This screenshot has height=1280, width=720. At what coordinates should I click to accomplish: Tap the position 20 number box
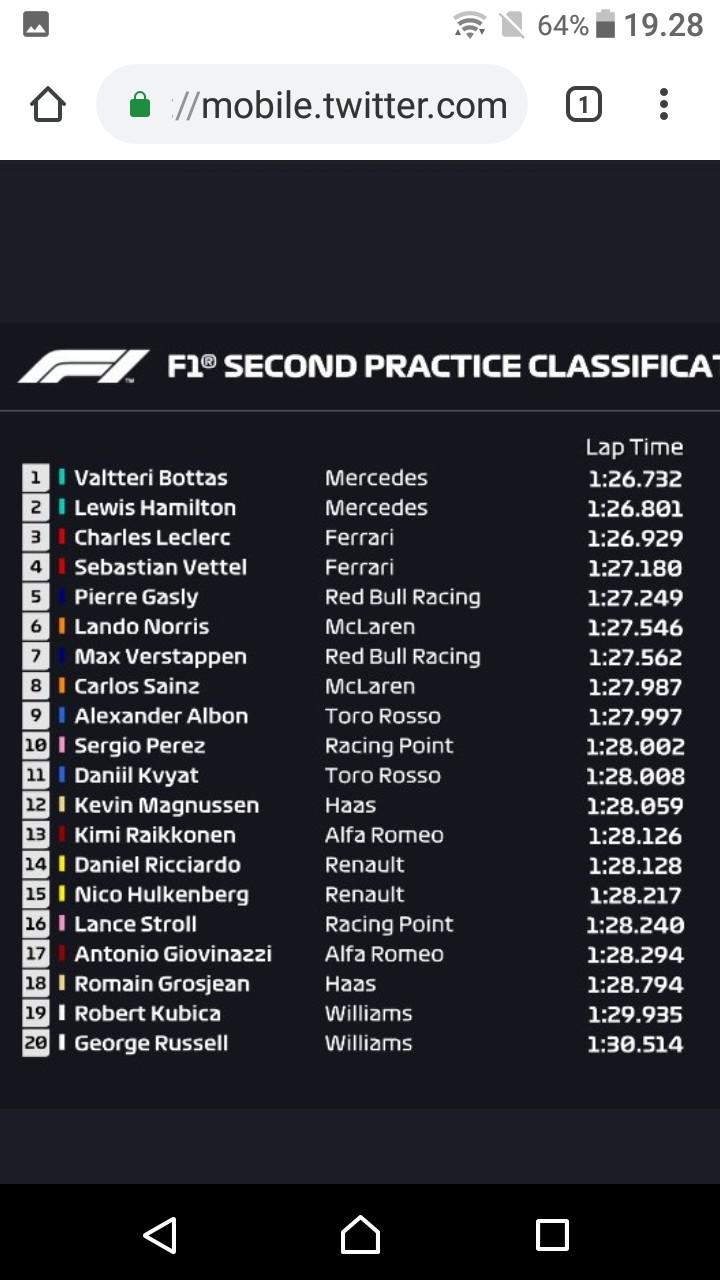(35, 1044)
